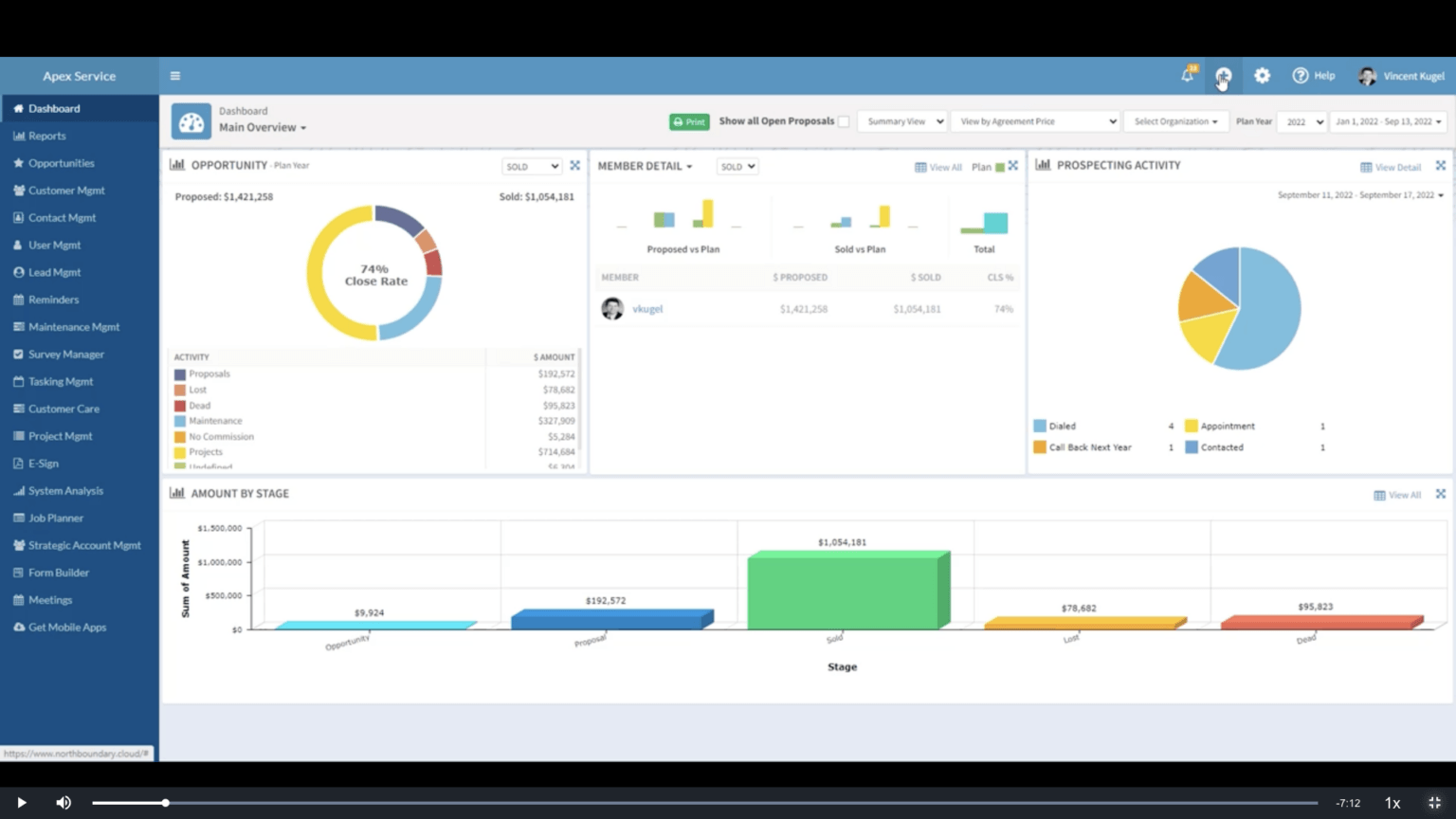Image resolution: width=1456 pixels, height=819 pixels.
Task: Open the Member Detail menu
Action: [646, 166]
